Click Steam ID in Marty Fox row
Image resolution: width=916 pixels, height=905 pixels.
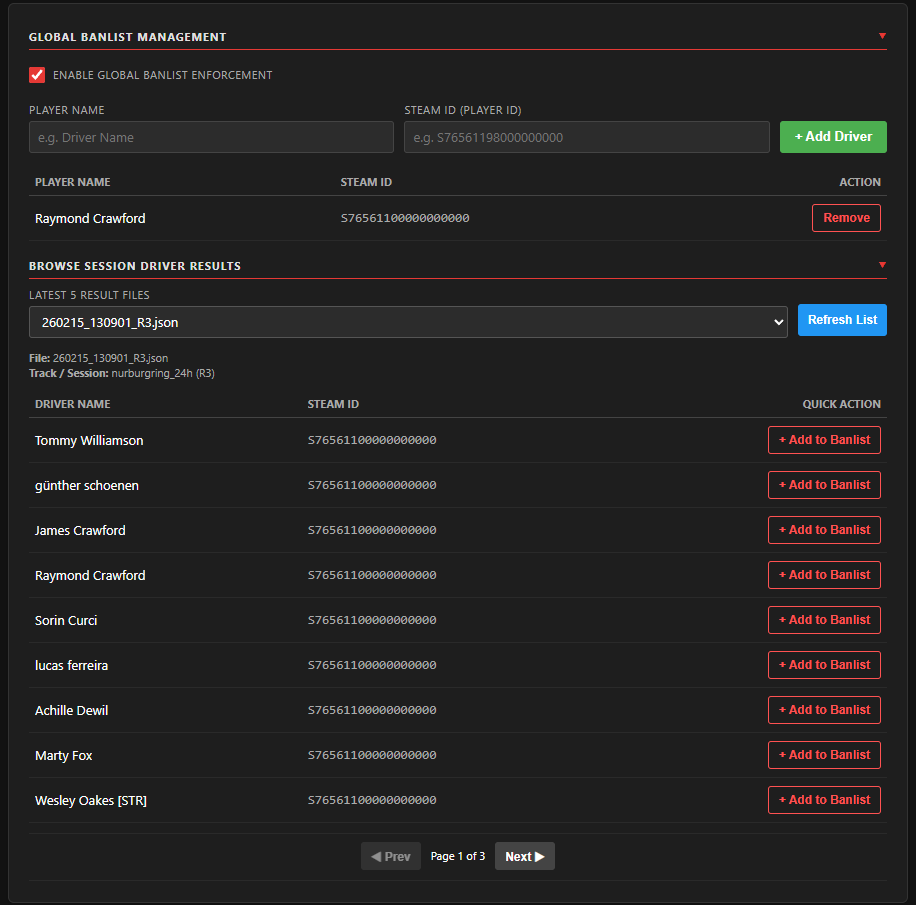(372, 755)
